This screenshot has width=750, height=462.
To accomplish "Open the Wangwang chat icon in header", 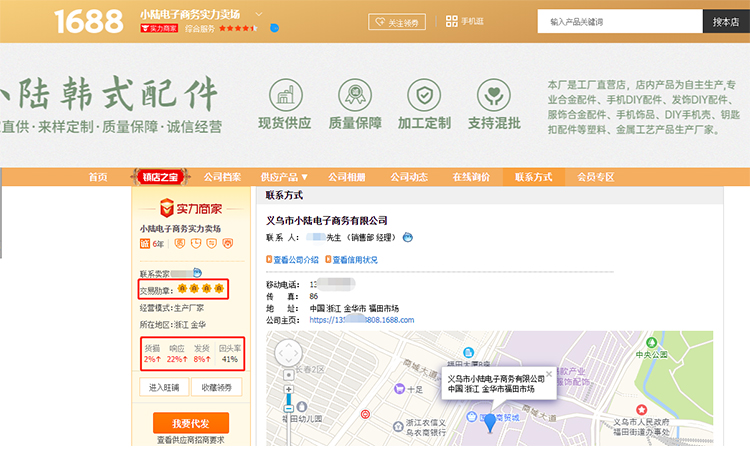I will click(x=275, y=28).
